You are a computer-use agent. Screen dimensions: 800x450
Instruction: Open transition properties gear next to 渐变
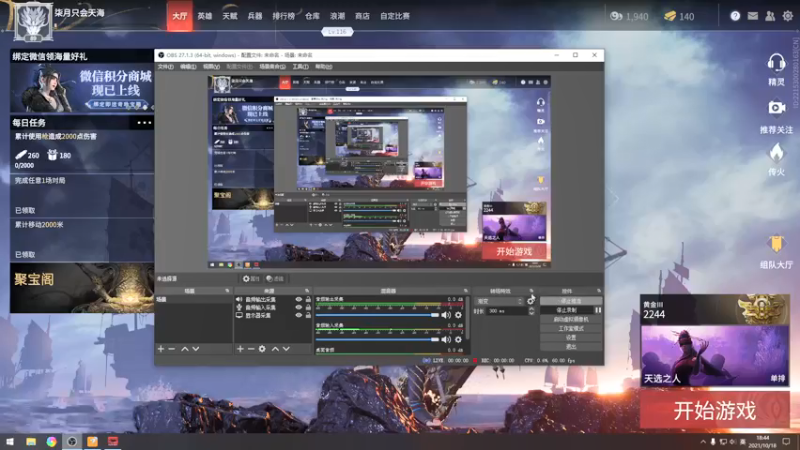tap(531, 301)
